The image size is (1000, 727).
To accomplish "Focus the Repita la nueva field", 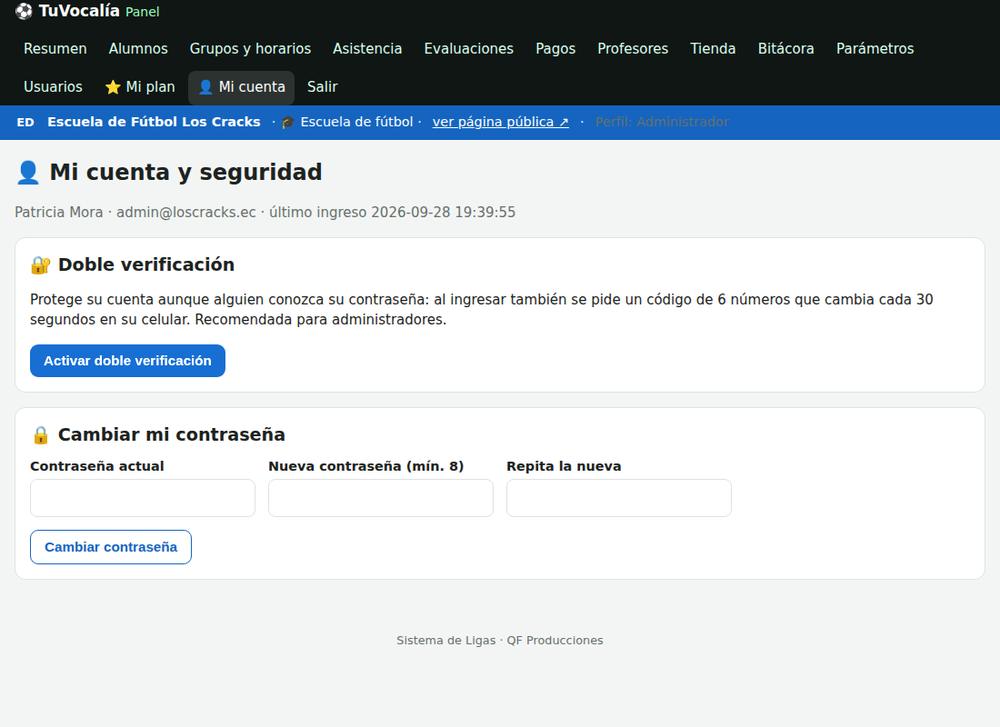I will tap(619, 498).
